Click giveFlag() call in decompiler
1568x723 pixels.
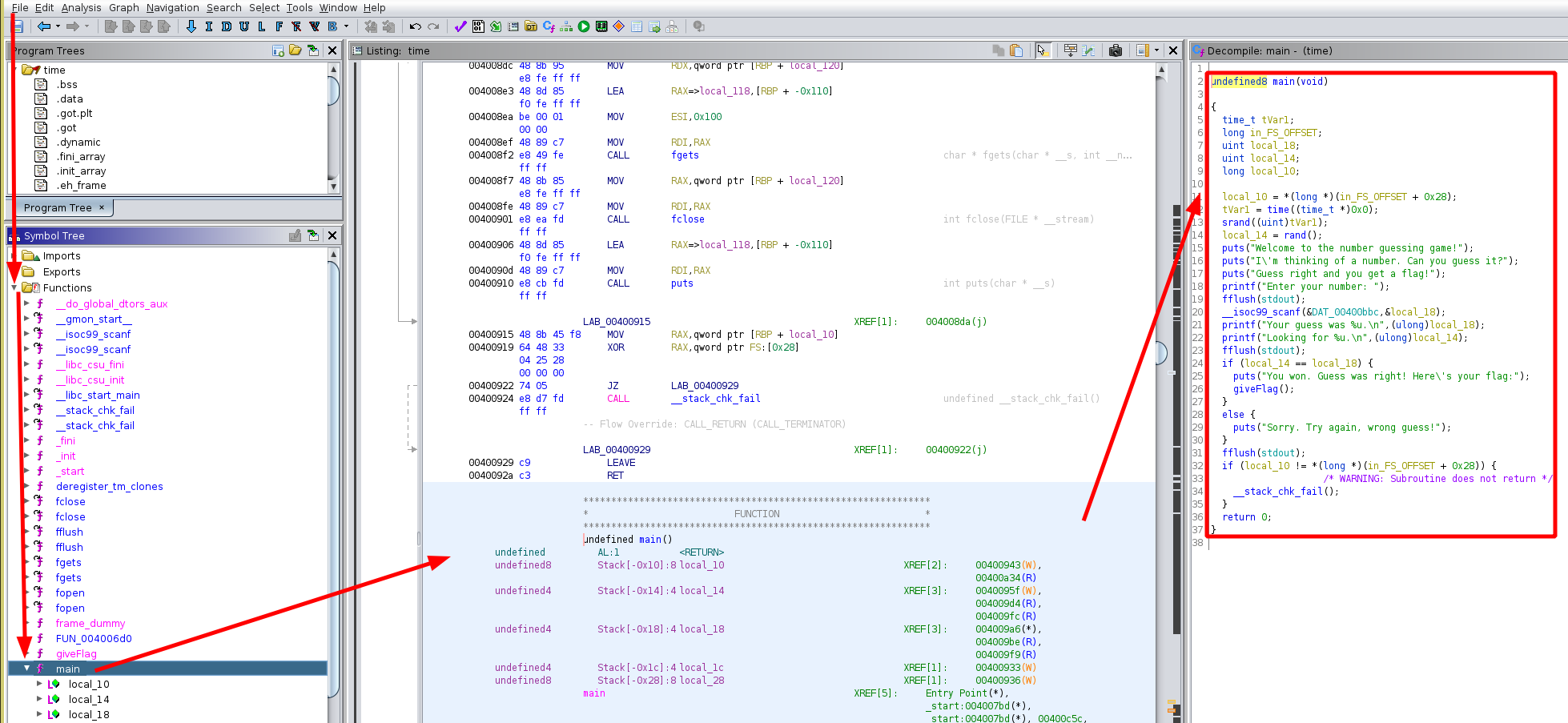pyautogui.click(x=1264, y=389)
